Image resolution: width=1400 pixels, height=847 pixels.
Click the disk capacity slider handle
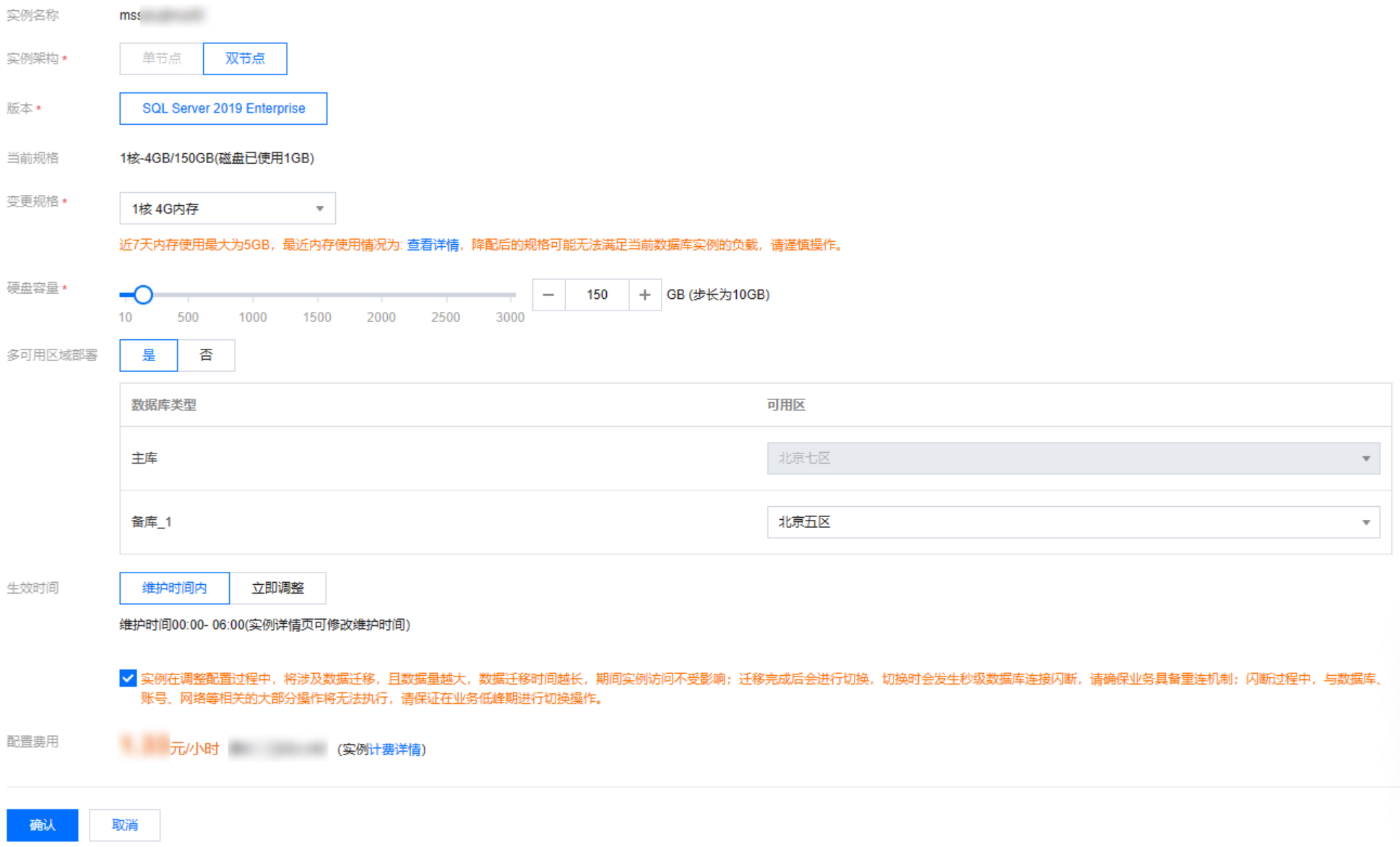tap(143, 295)
